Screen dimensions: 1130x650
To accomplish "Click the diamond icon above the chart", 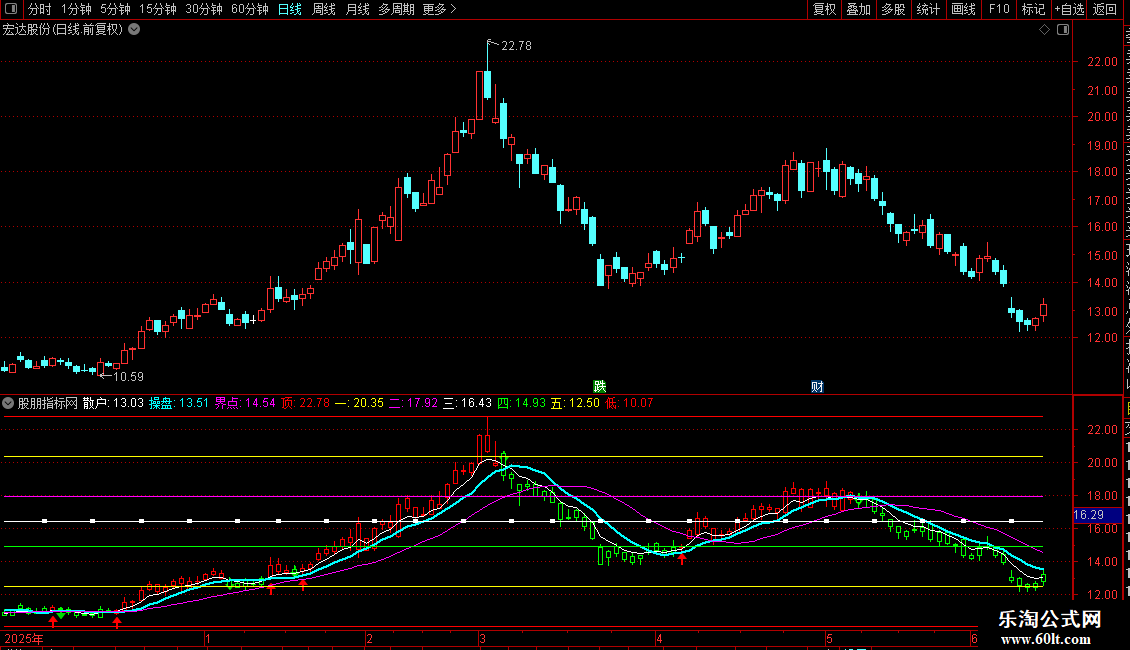I will pos(1044,30).
